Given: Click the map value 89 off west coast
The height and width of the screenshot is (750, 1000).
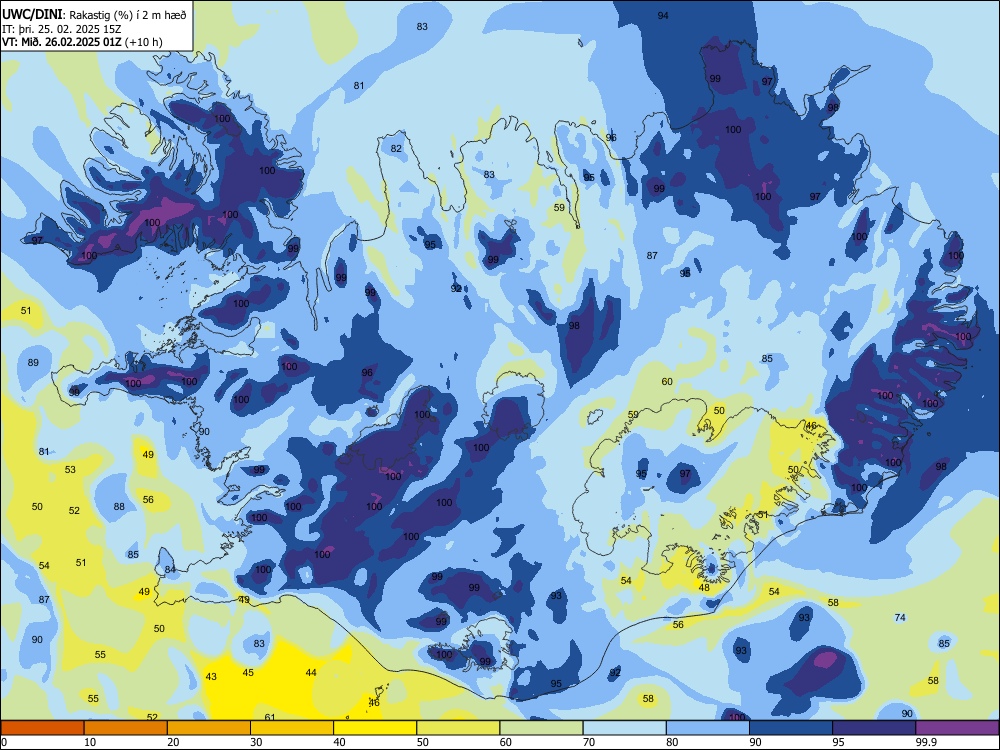Looking at the screenshot, I should pos(33,362).
